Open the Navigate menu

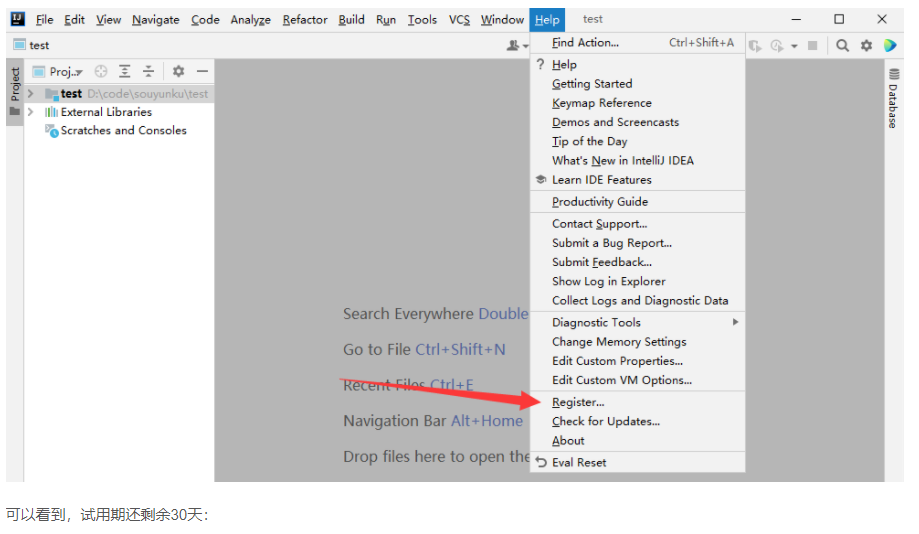coord(156,19)
